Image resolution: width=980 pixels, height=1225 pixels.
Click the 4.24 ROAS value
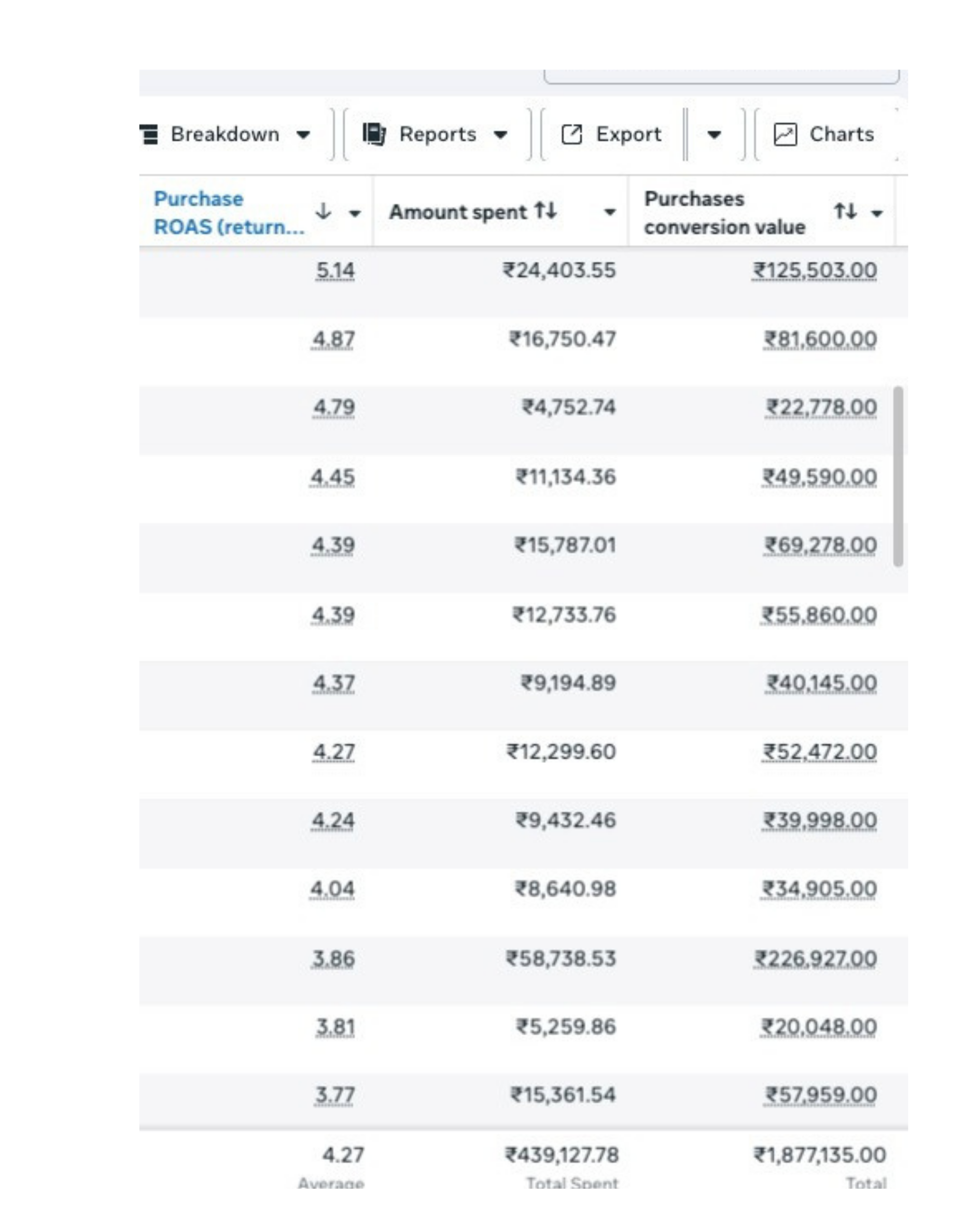[333, 821]
